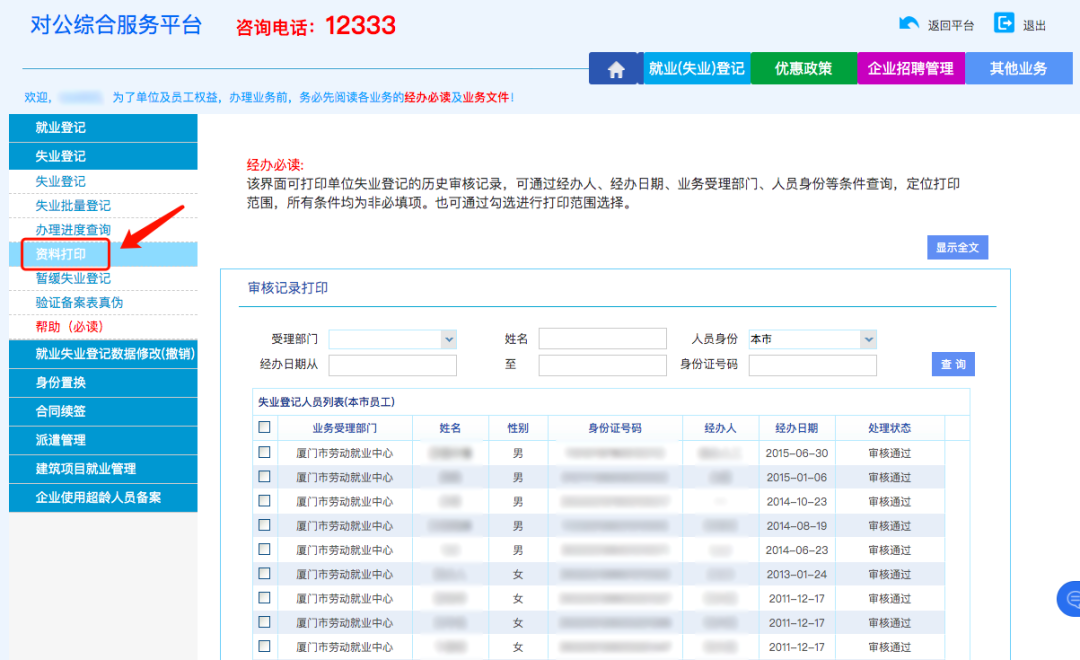Click the 身份证号码 input field
The image size is (1080, 660).
[x=812, y=365]
